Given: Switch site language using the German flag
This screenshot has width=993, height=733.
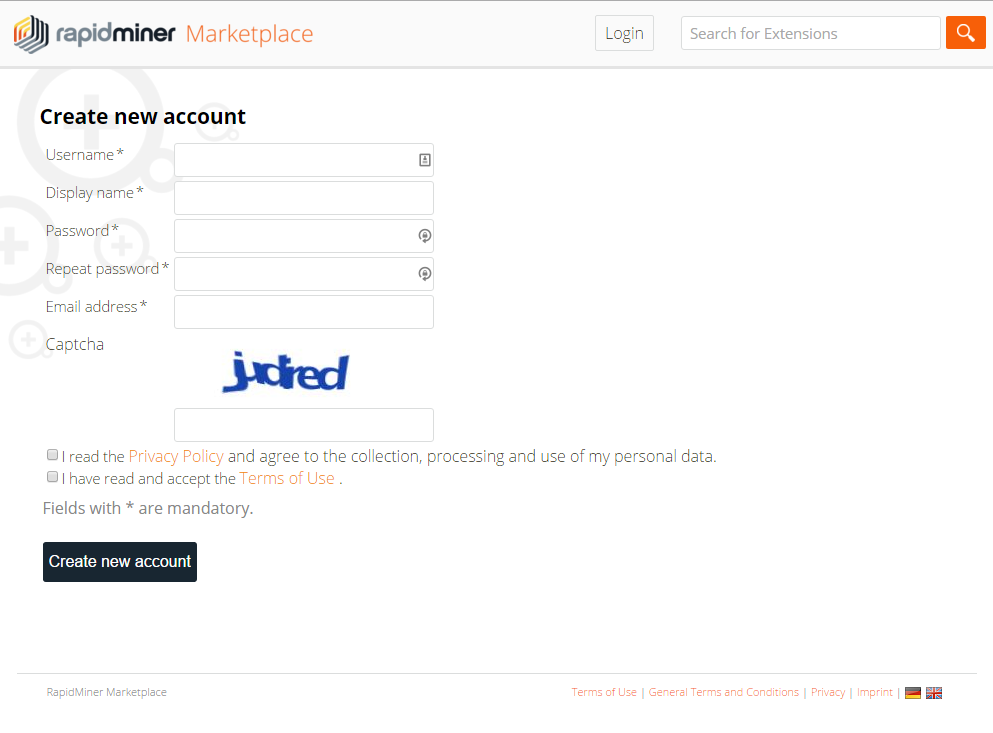Looking at the screenshot, I should (913, 692).
